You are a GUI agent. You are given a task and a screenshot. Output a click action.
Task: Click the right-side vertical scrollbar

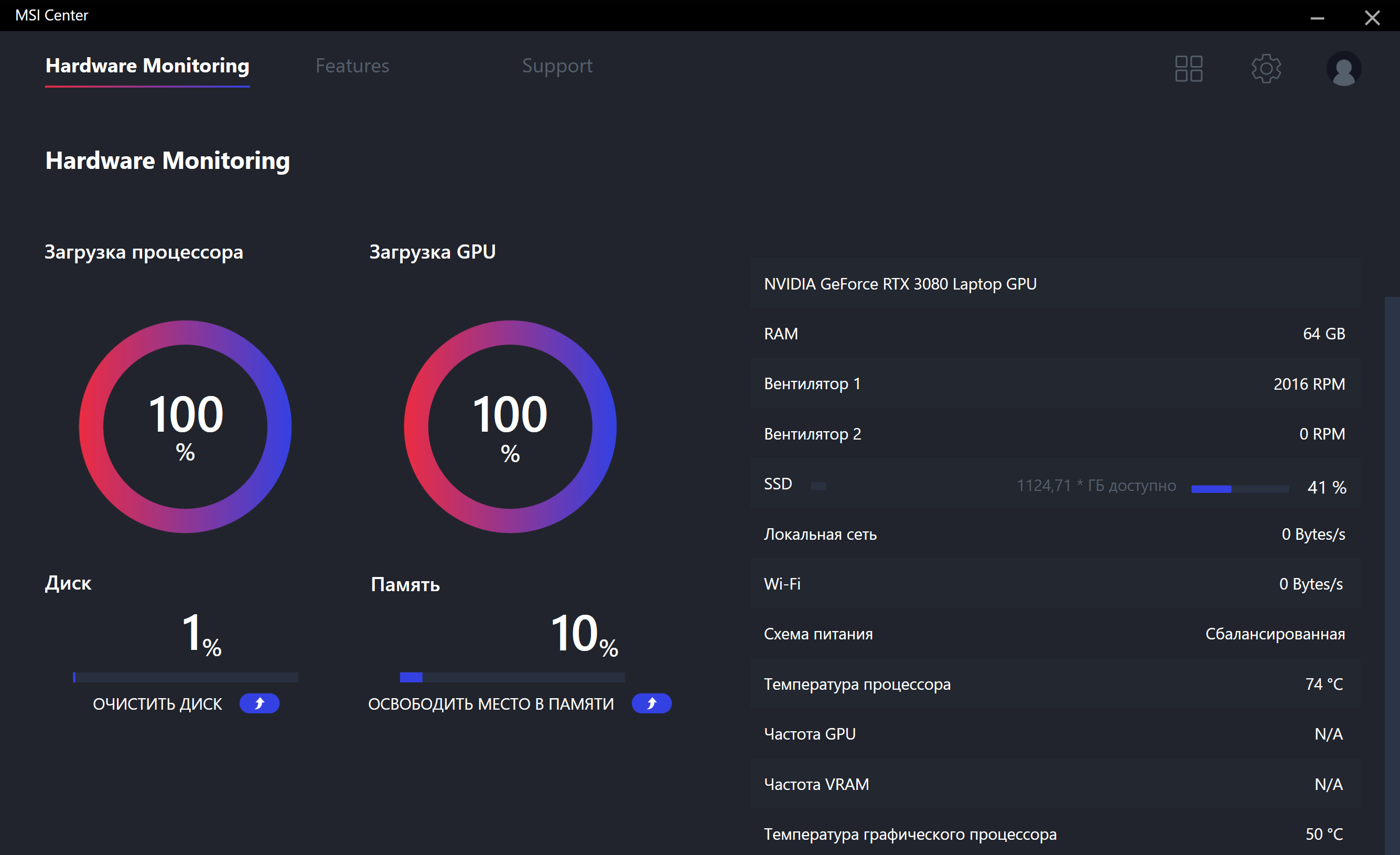(x=1392, y=569)
